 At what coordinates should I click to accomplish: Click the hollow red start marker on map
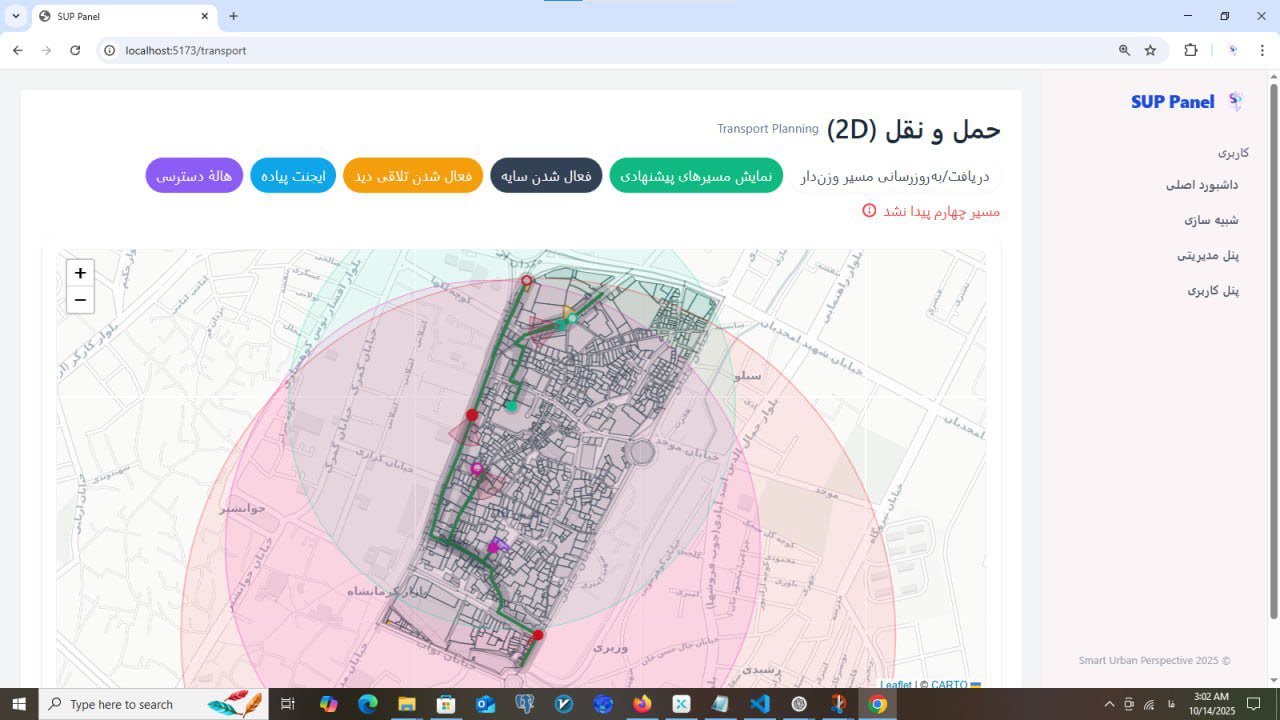pyautogui.click(x=527, y=281)
